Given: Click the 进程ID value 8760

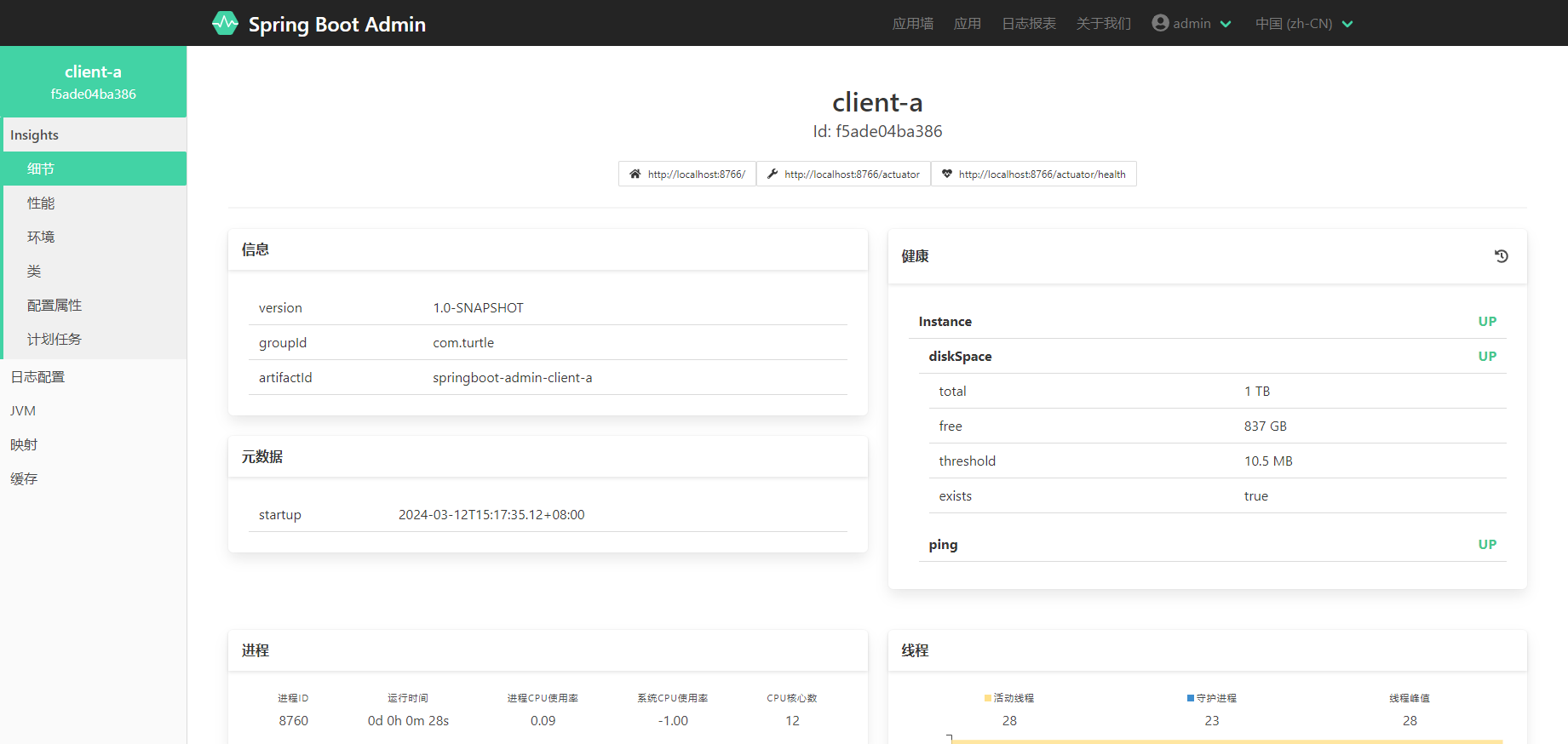Looking at the screenshot, I should 294,720.
